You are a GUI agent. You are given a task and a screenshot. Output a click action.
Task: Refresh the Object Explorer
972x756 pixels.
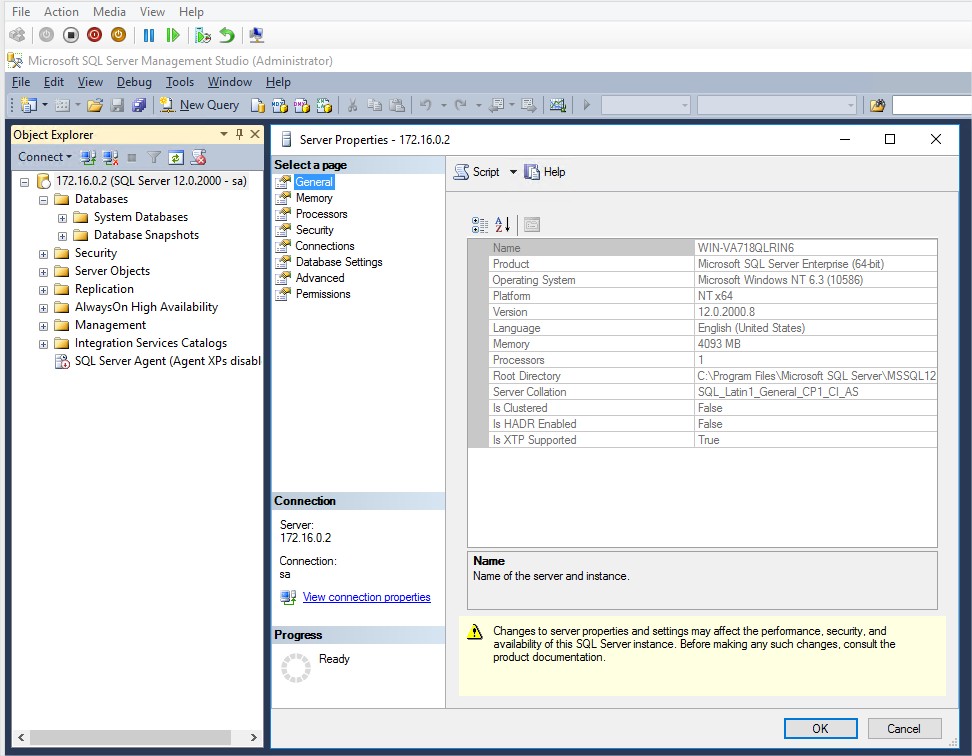176,157
